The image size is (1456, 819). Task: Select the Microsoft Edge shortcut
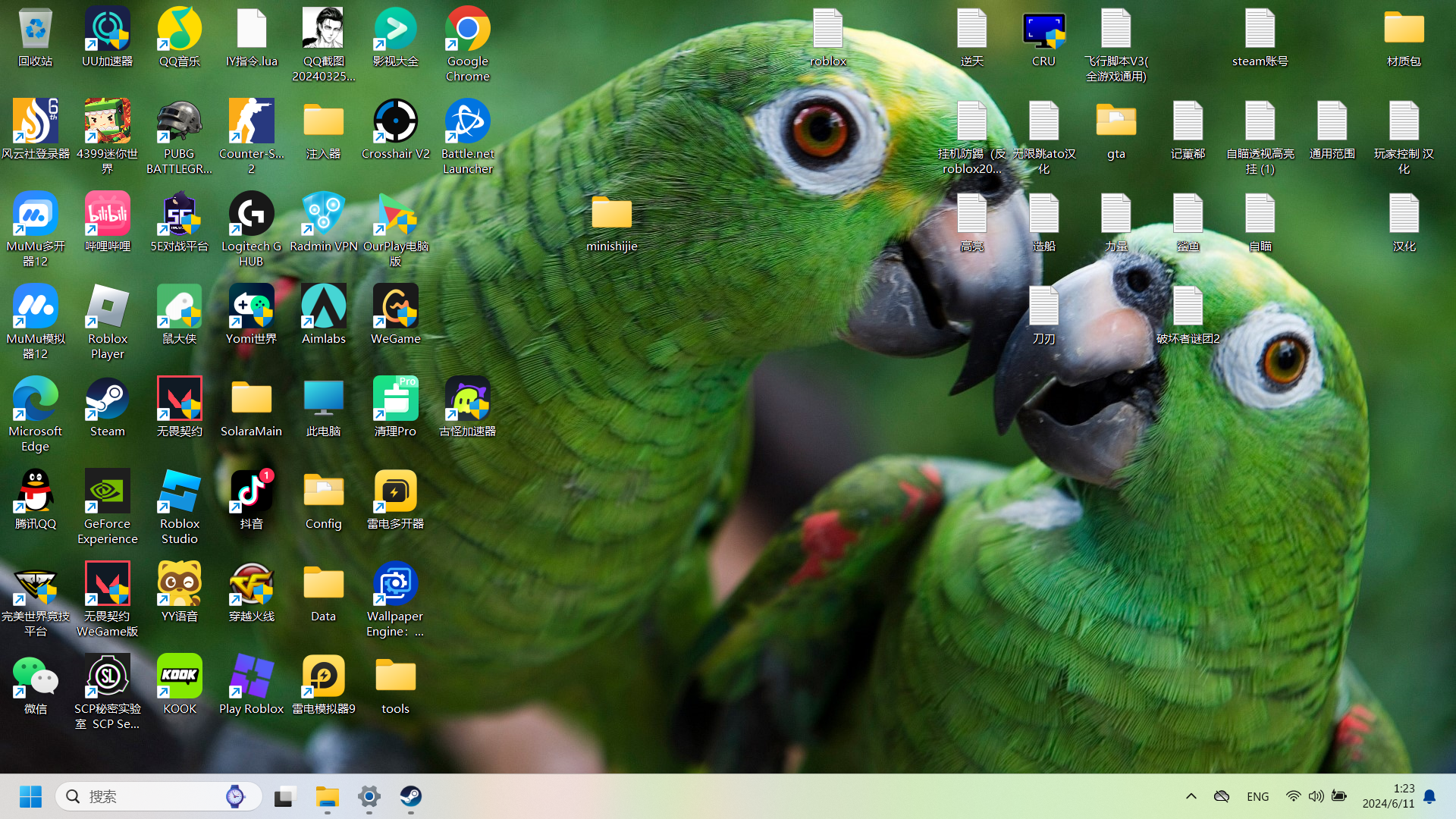pyautogui.click(x=35, y=400)
